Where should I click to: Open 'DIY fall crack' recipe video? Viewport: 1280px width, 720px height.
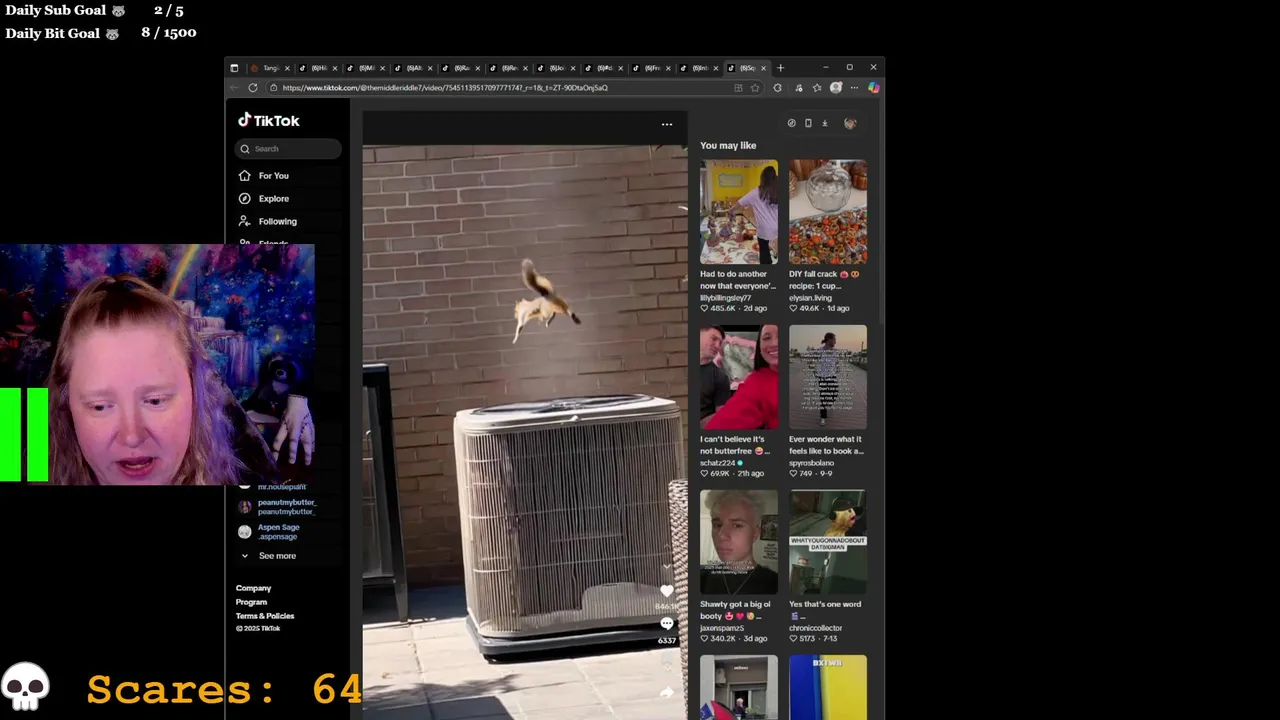click(828, 213)
